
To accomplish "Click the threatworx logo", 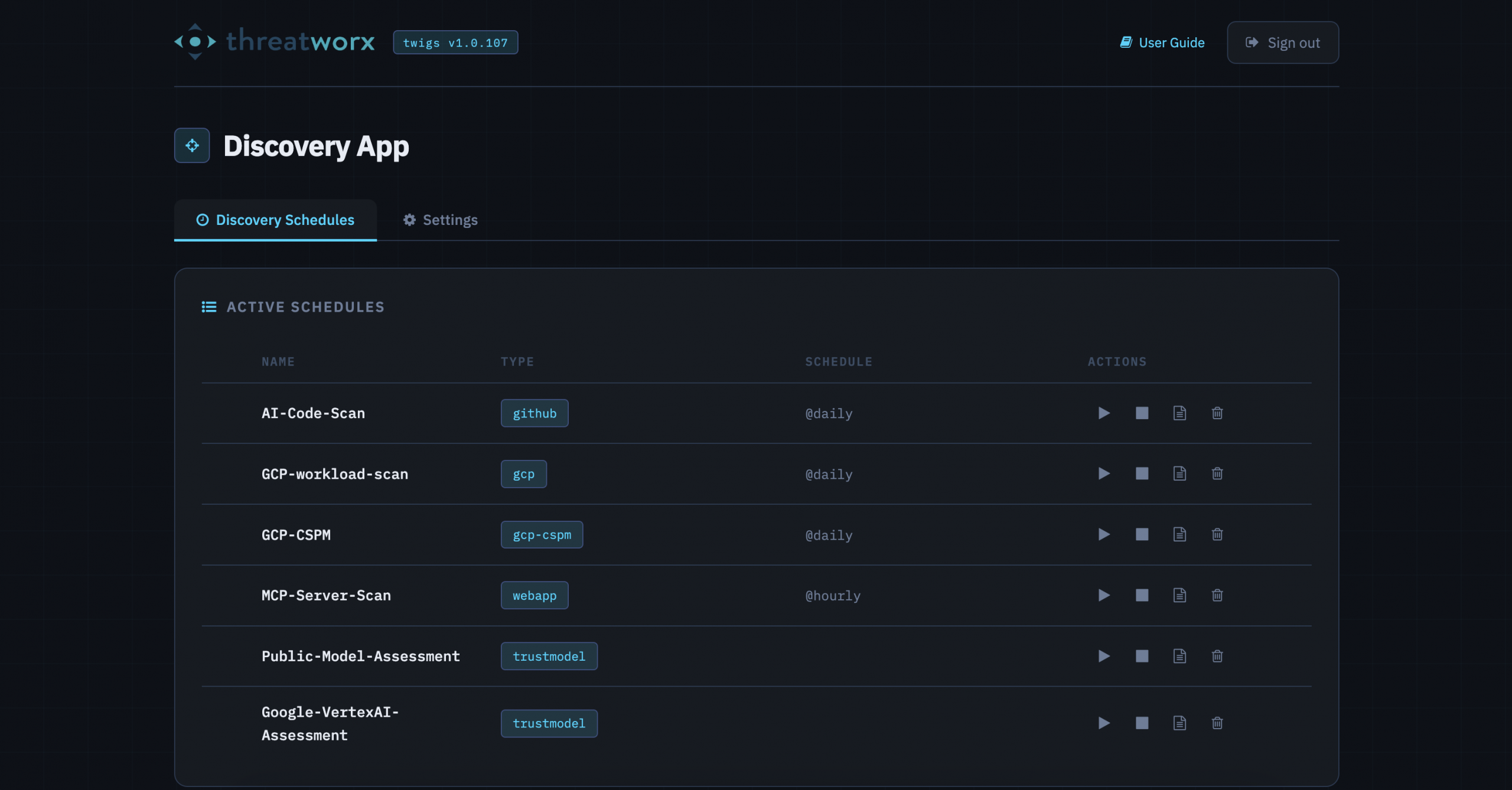I will [x=275, y=41].
